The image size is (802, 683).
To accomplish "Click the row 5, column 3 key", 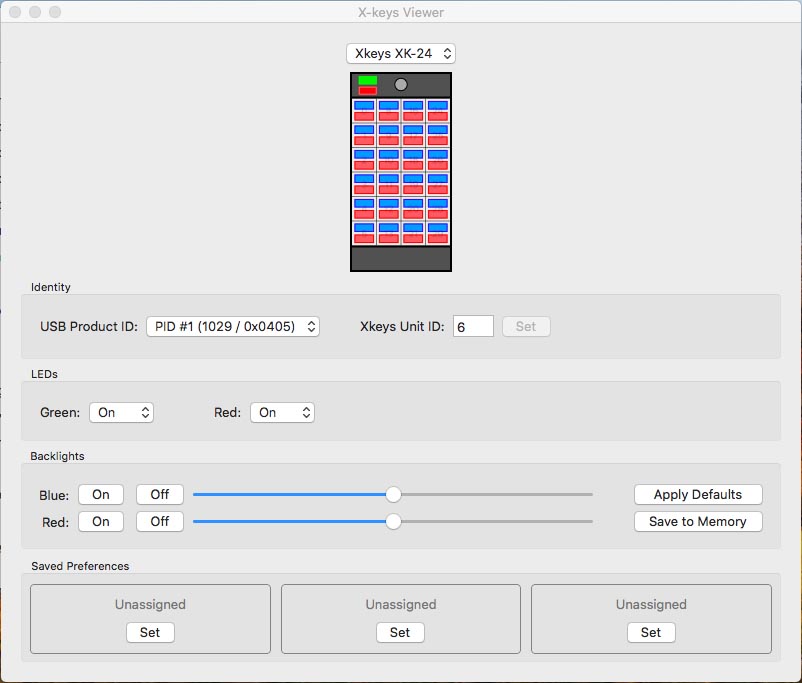I will [x=413, y=209].
